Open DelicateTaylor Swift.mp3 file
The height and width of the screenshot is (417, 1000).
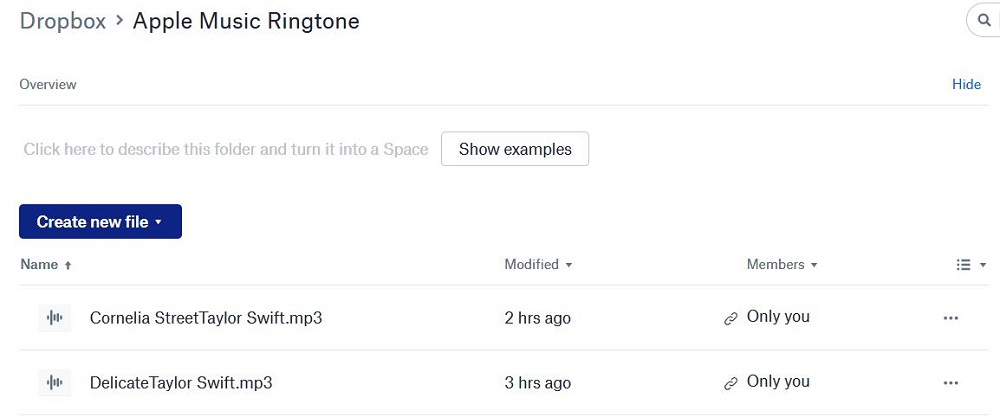click(181, 382)
